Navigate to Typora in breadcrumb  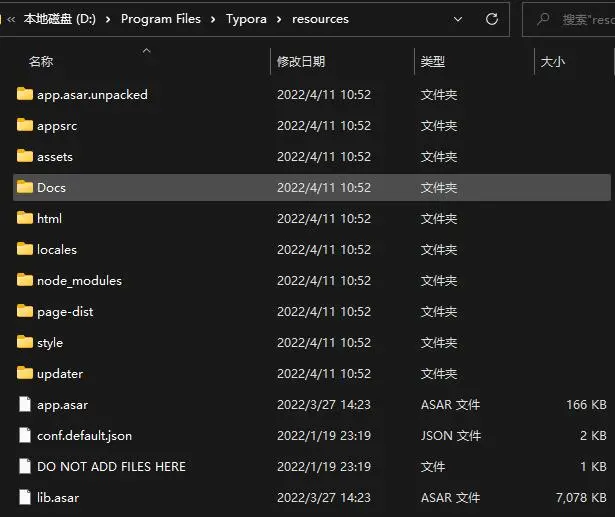[x=246, y=19]
